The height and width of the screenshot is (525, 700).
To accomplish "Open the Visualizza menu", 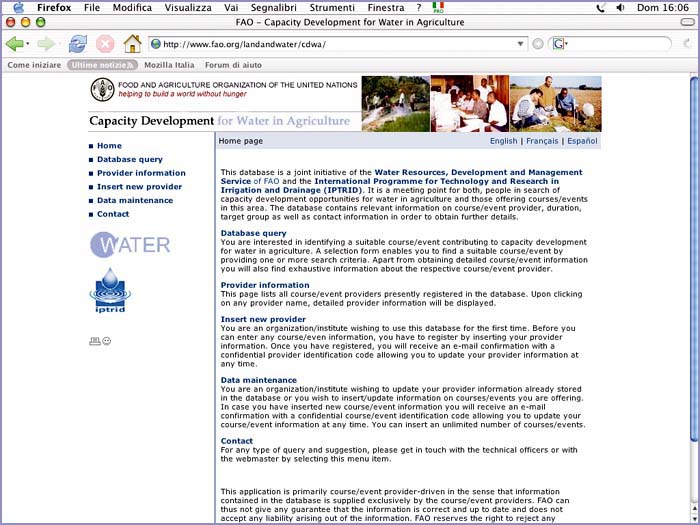I will pyautogui.click(x=188, y=7).
